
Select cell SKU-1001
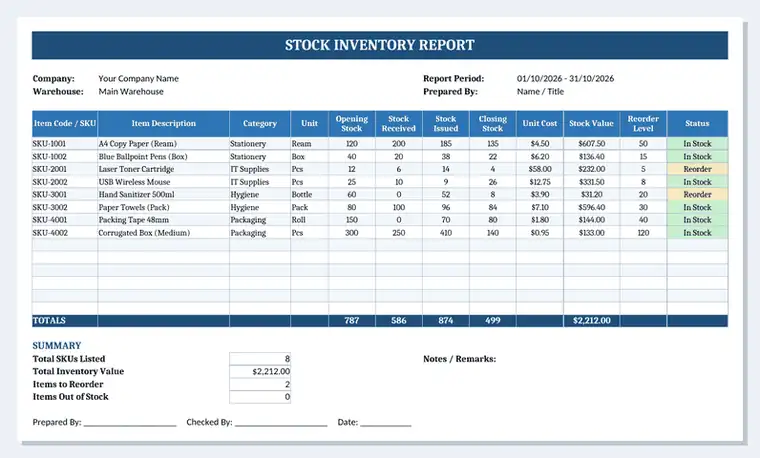click(65, 143)
